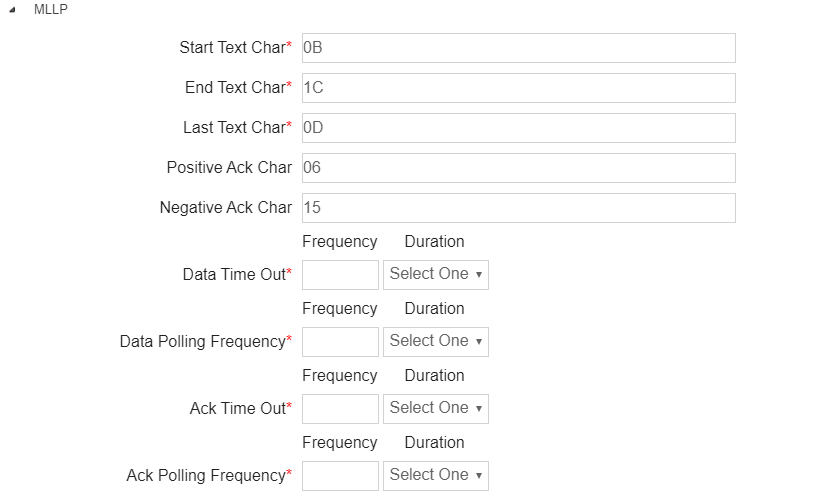
Task: Click Data Polling Frequency input box
Action: click(340, 342)
